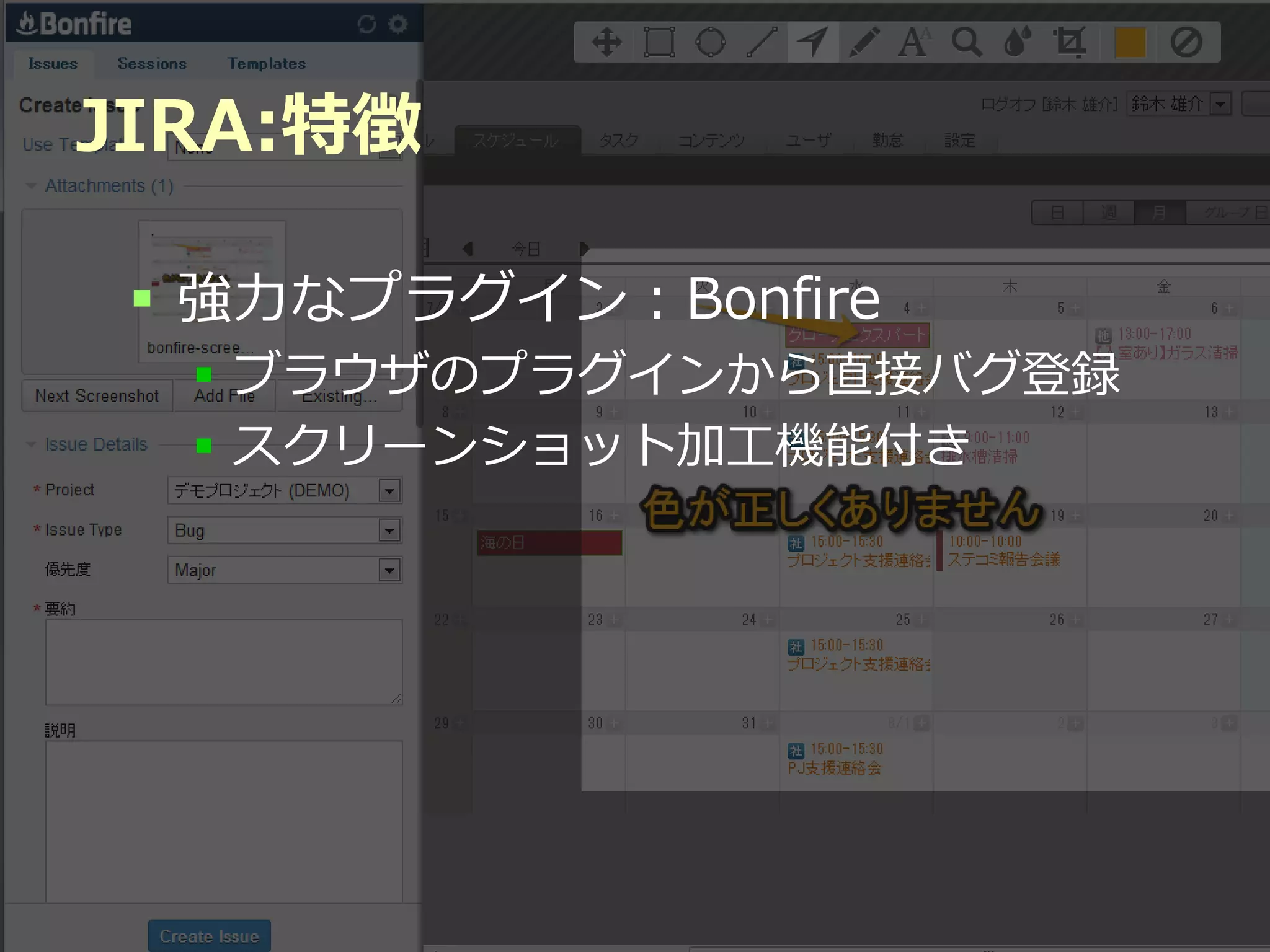Open the 優先度 priority dropdown

285,570
